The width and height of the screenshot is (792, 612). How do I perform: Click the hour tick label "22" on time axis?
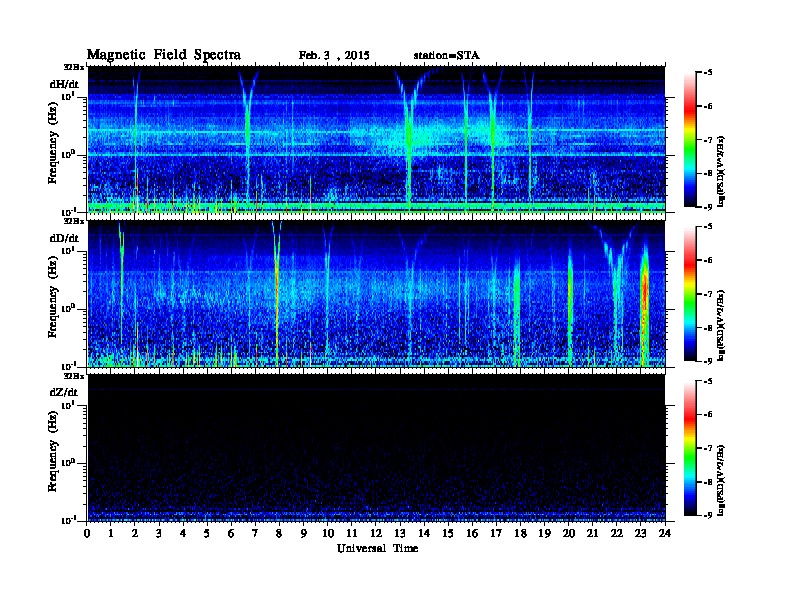[617, 533]
